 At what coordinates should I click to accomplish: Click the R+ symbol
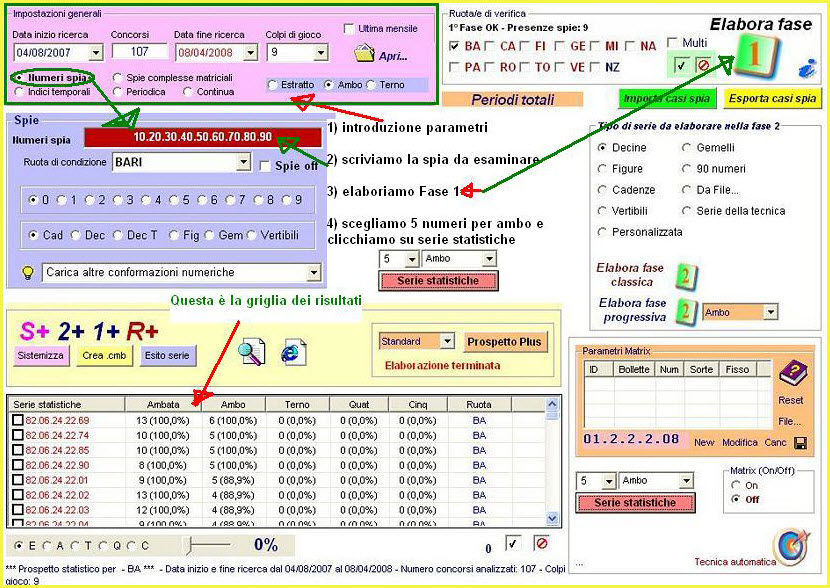click(x=142, y=331)
